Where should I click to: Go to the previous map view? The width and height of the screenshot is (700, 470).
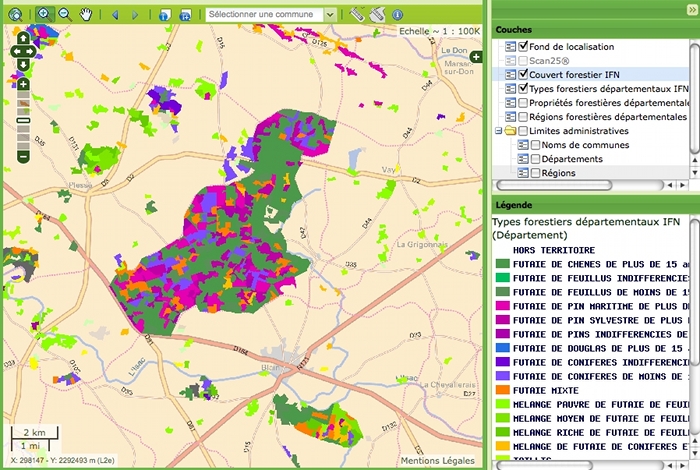point(114,15)
